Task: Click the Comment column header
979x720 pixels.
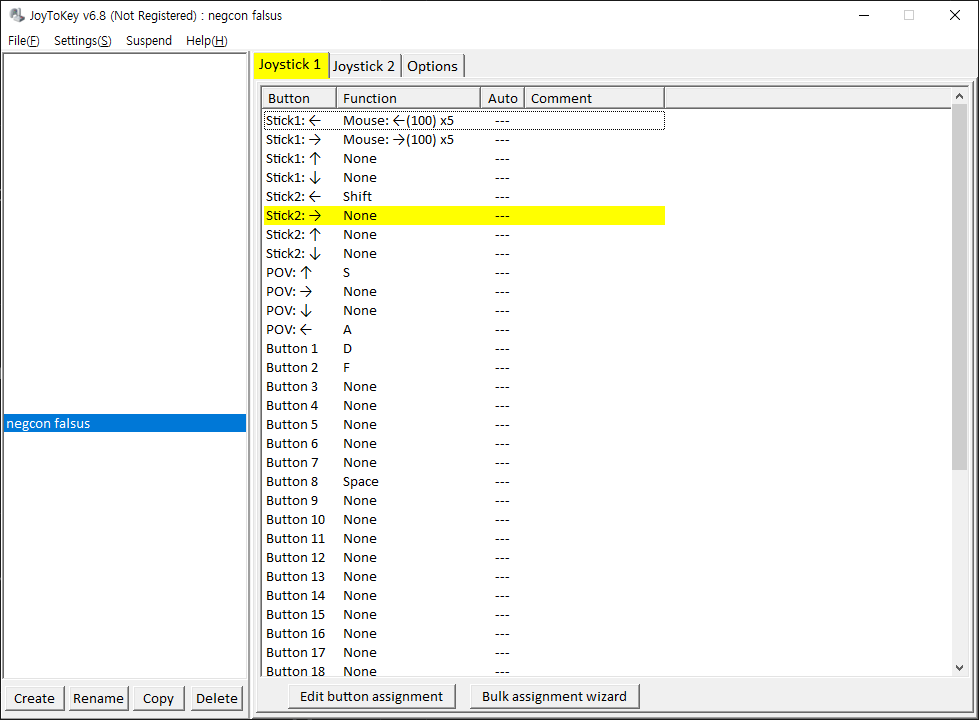Action: 594,99
